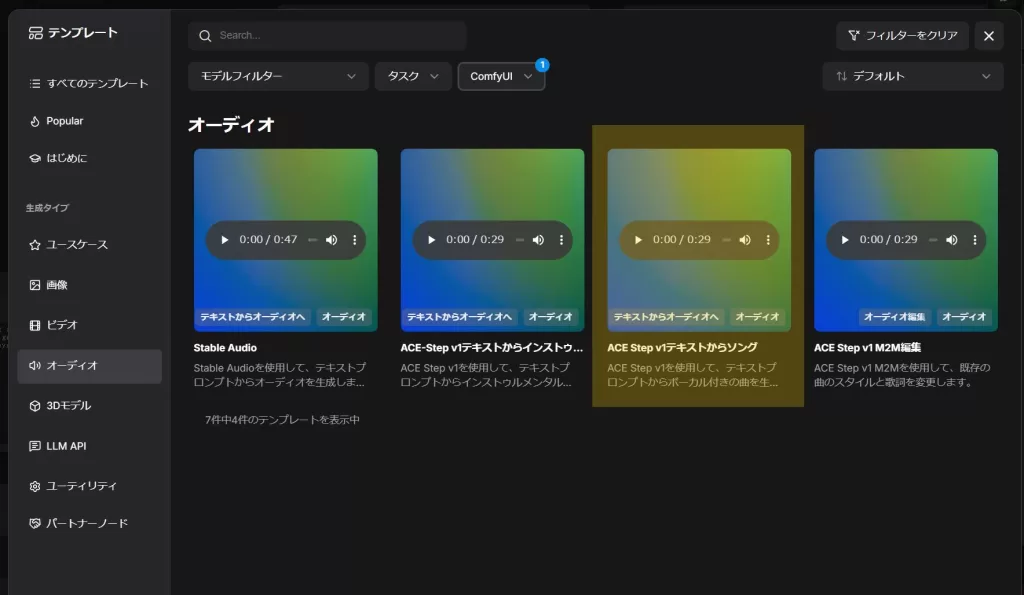Go to the Popular templates section

click(65, 121)
